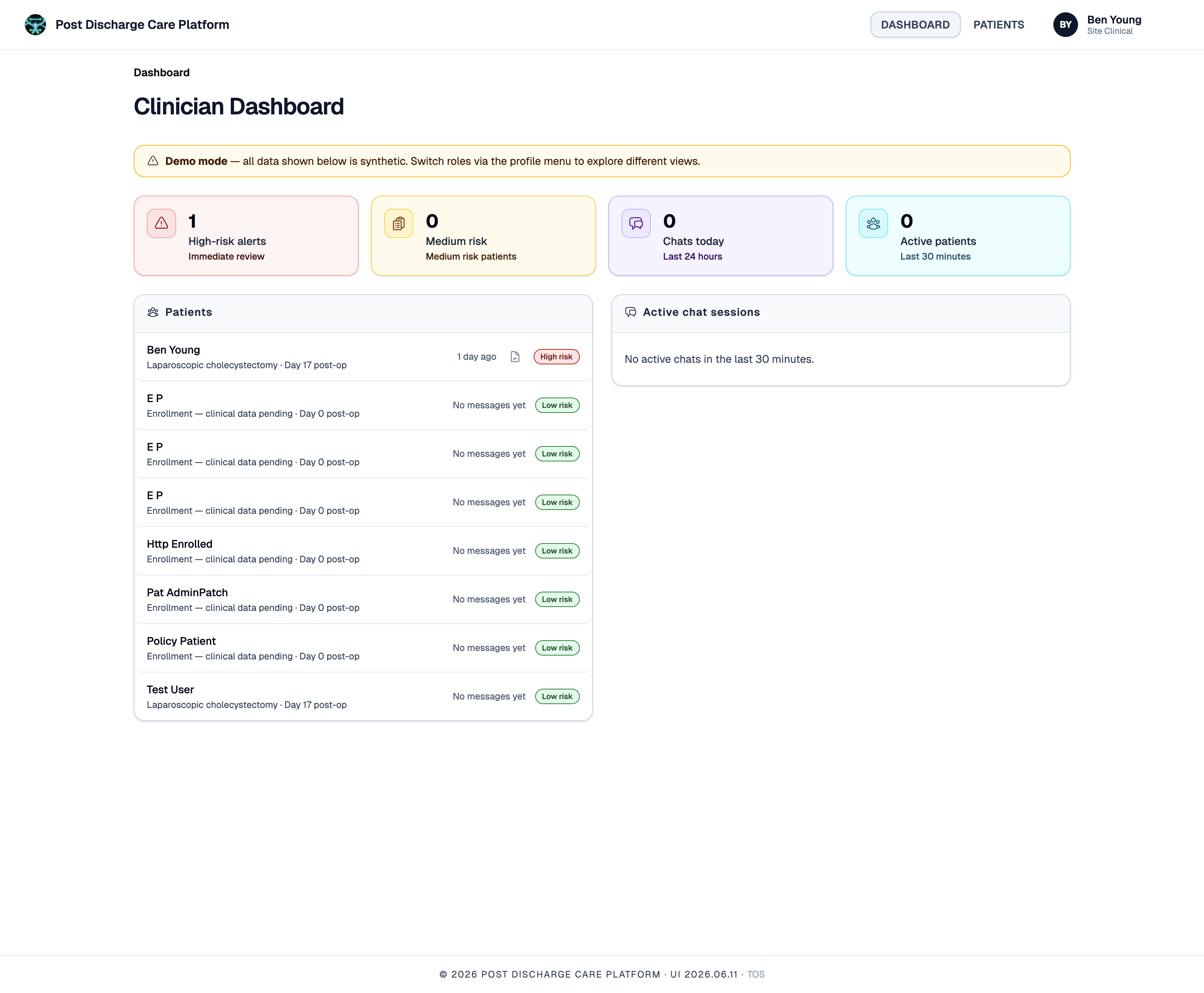This screenshot has height=993, width=1204.
Task: Click Low risk badge for Pat AdminPatch
Action: tap(557, 599)
